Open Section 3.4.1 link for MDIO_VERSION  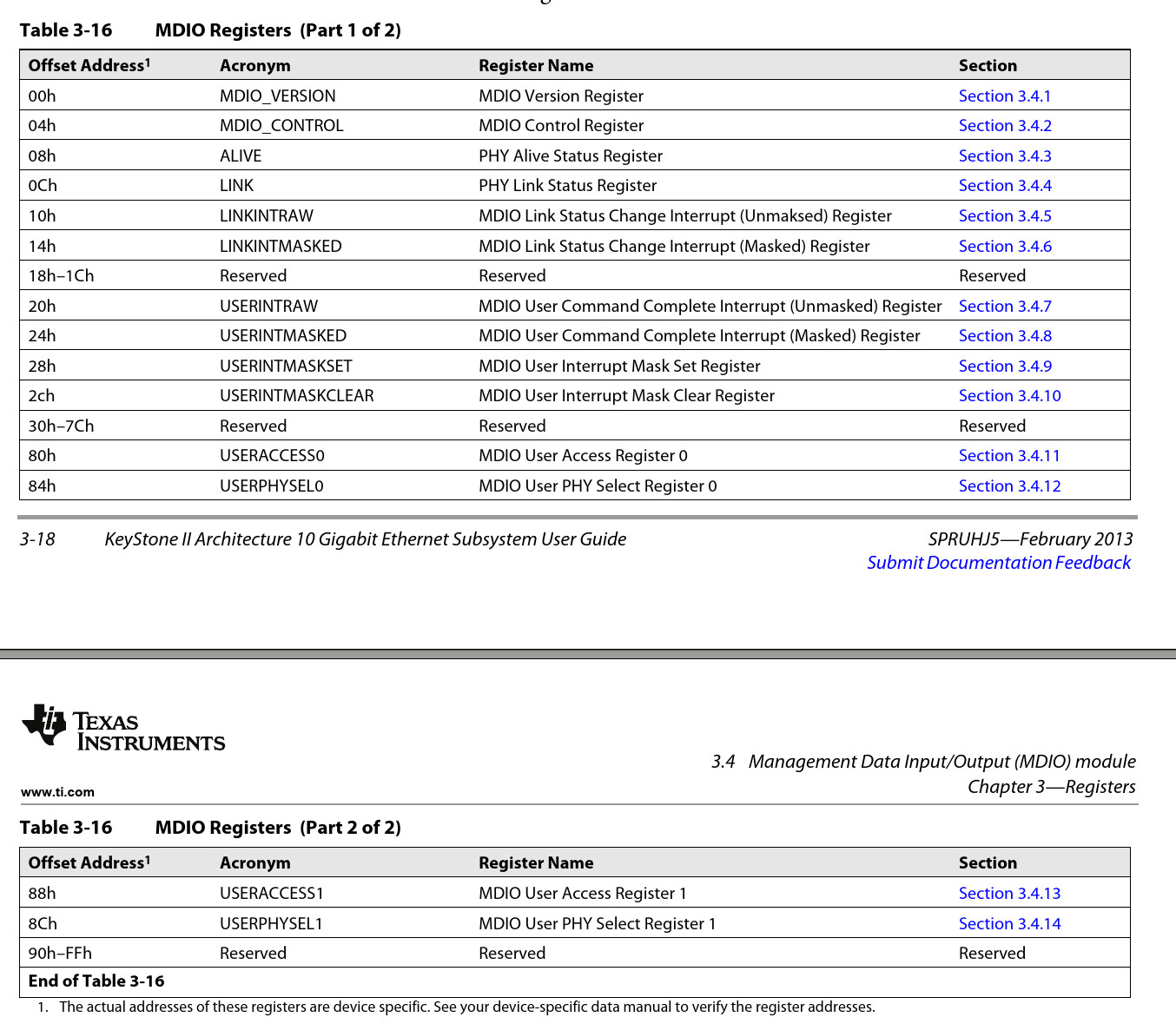(x=1004, y=96)
